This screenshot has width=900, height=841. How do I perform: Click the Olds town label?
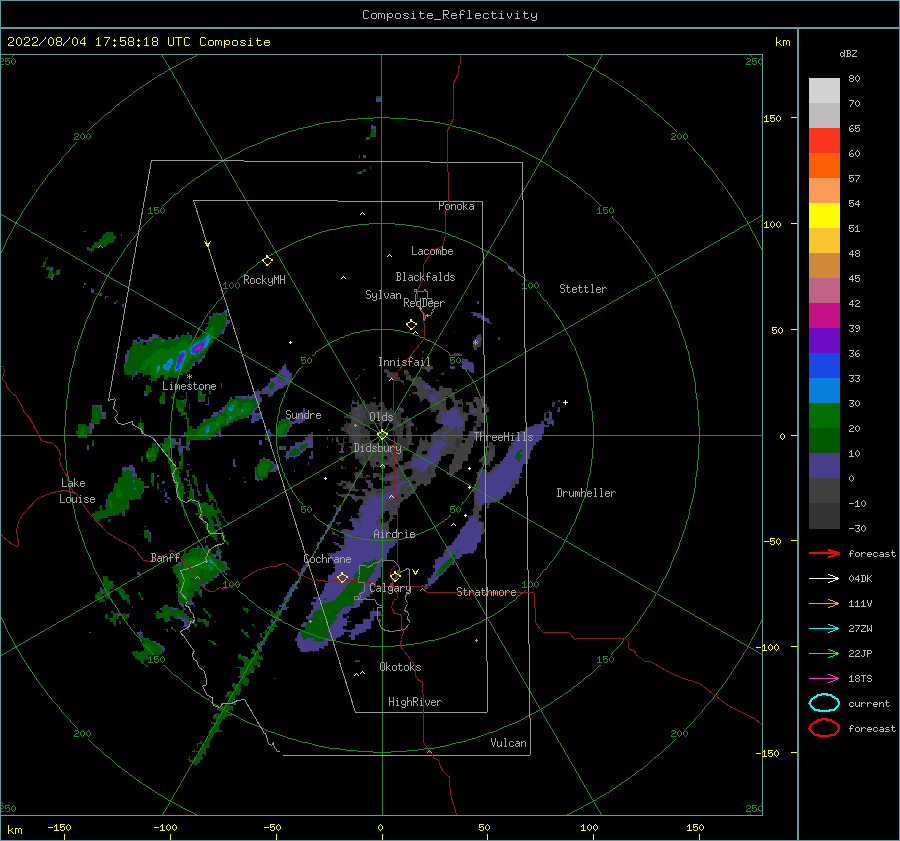point(381,417)
